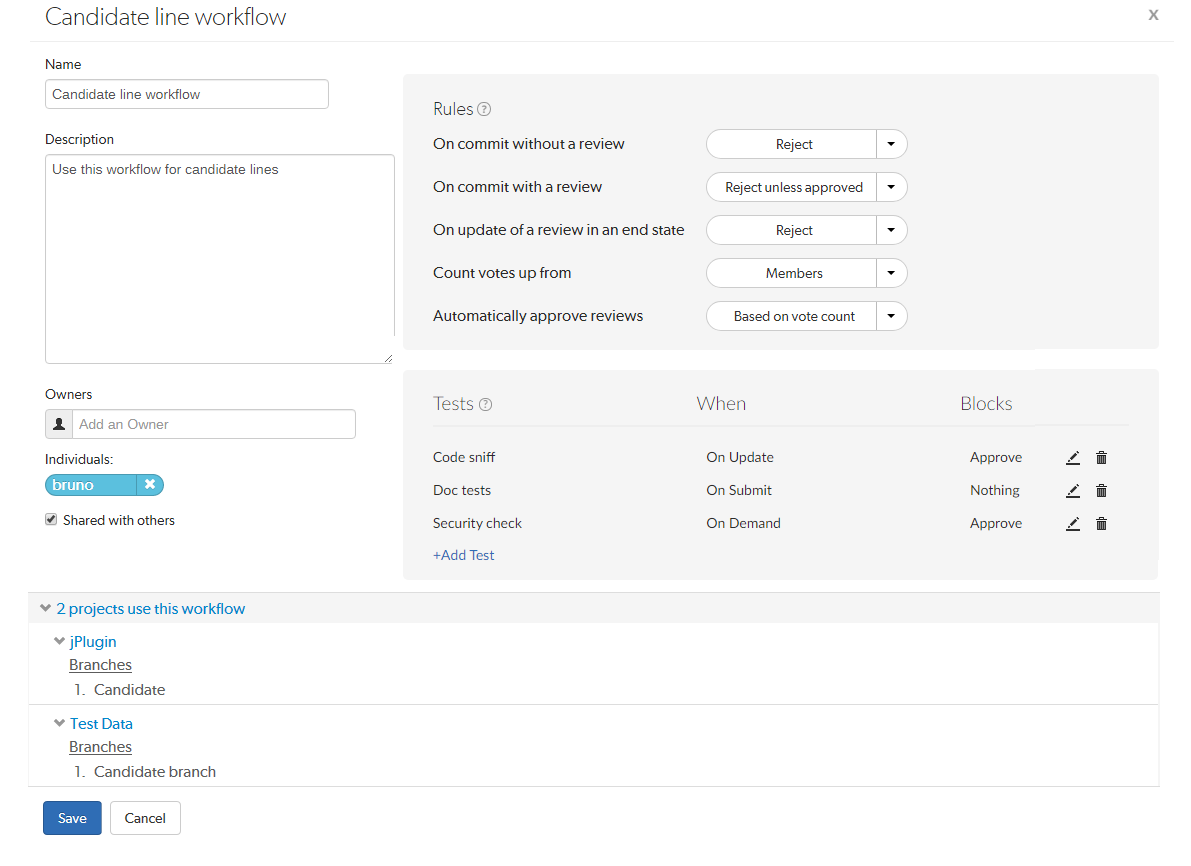Open the Reject unless approved dropdown
The image size is (1191, 866).
890,187
